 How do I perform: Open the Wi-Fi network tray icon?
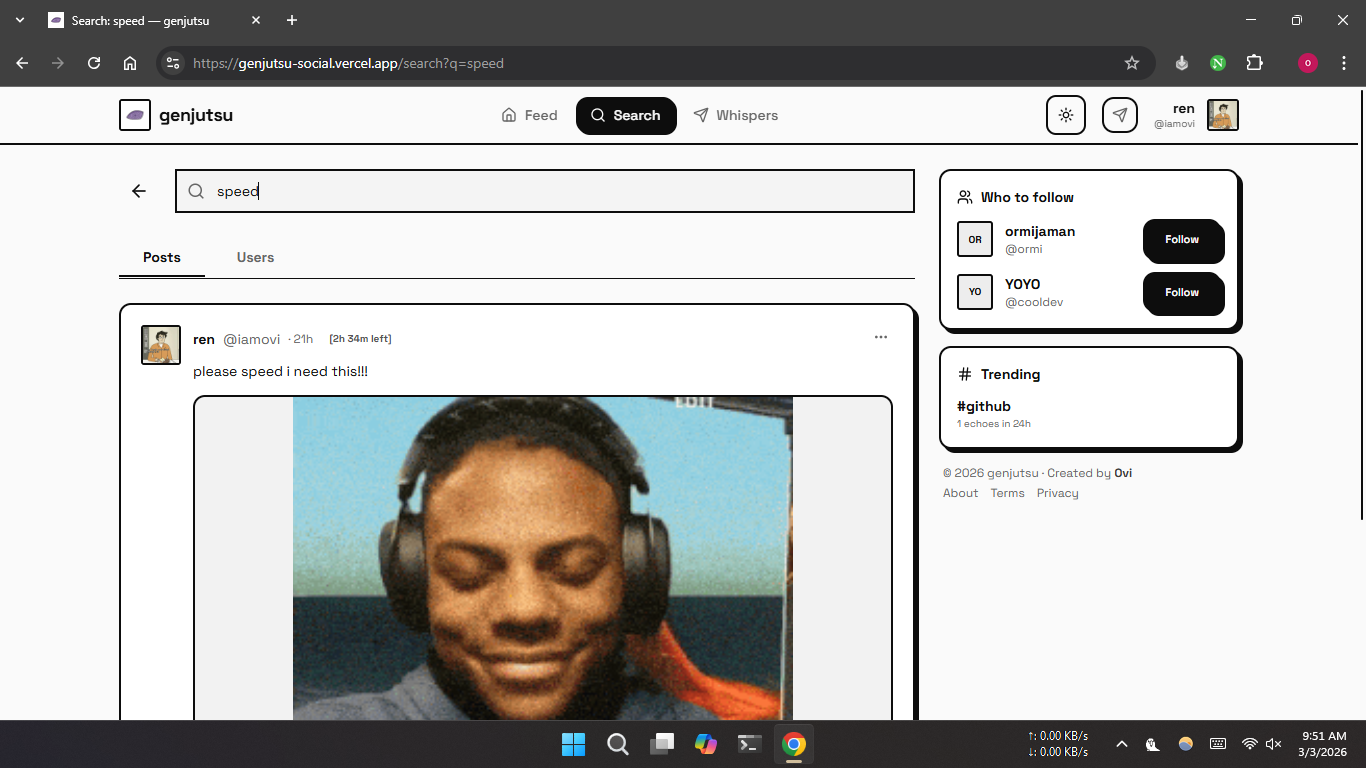[1249, 744]
